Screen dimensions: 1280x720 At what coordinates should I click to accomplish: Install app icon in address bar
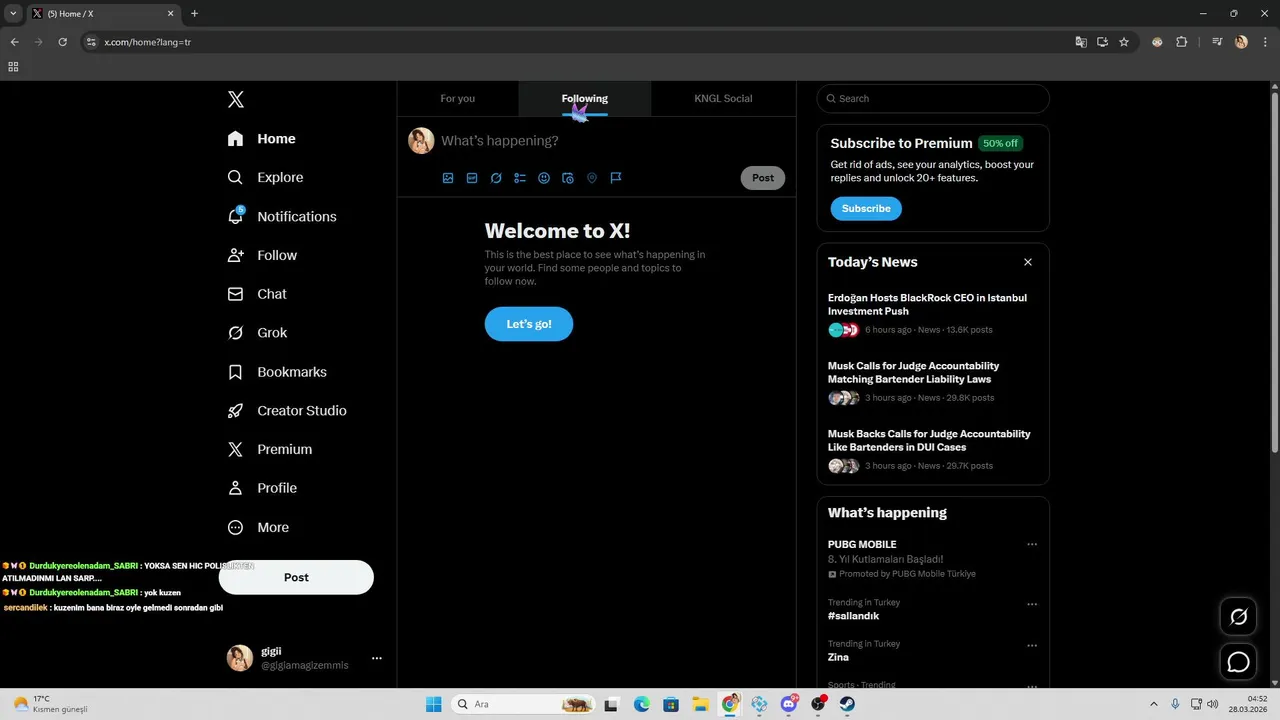(x=1102, y=42)
